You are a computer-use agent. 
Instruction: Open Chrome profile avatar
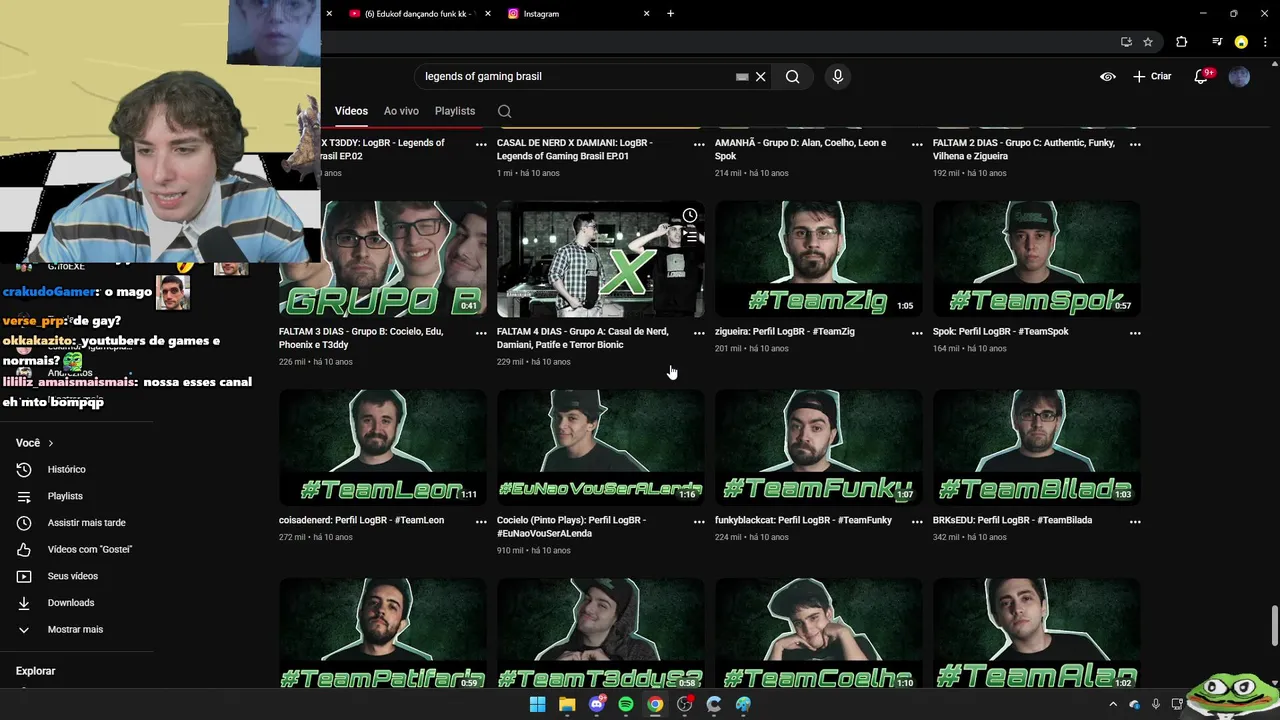1241,42
